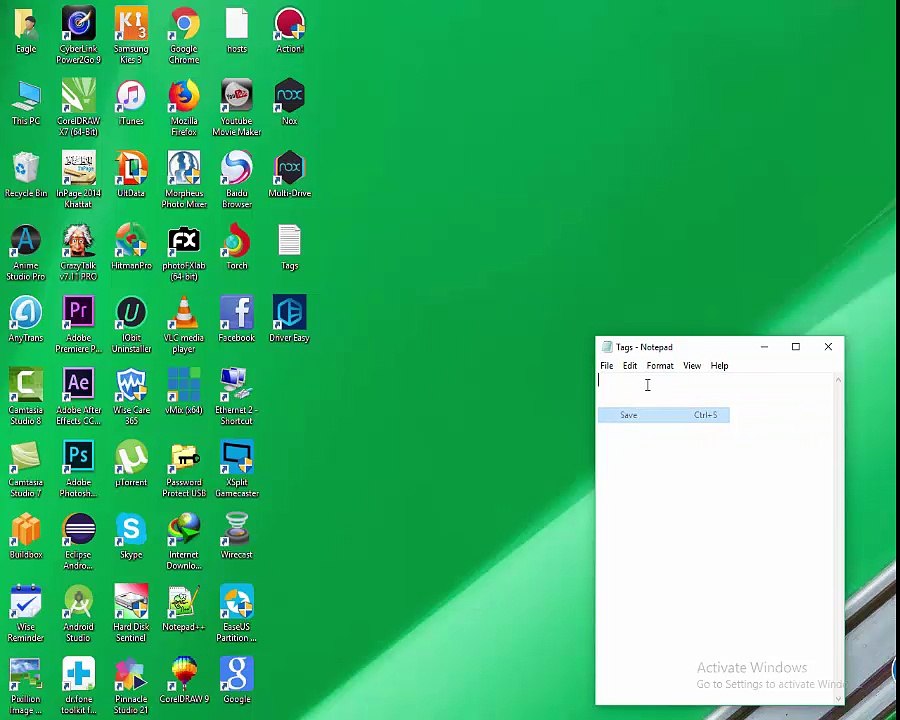Select the Driver Easy icon
Viewport: 900px width, 720px height.
tap(289, 313)
